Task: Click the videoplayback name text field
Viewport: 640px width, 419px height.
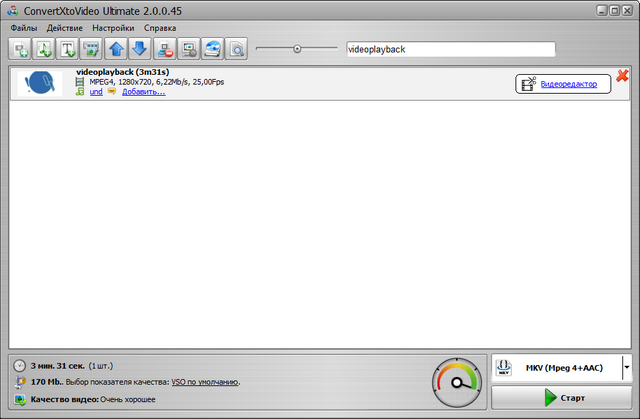Action: point(448,49)
